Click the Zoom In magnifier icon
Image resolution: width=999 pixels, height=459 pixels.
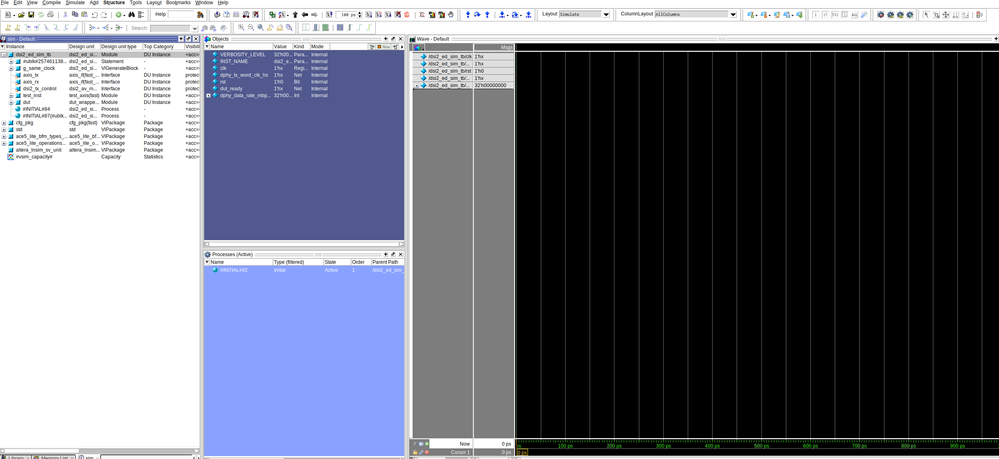click(241, 27)
